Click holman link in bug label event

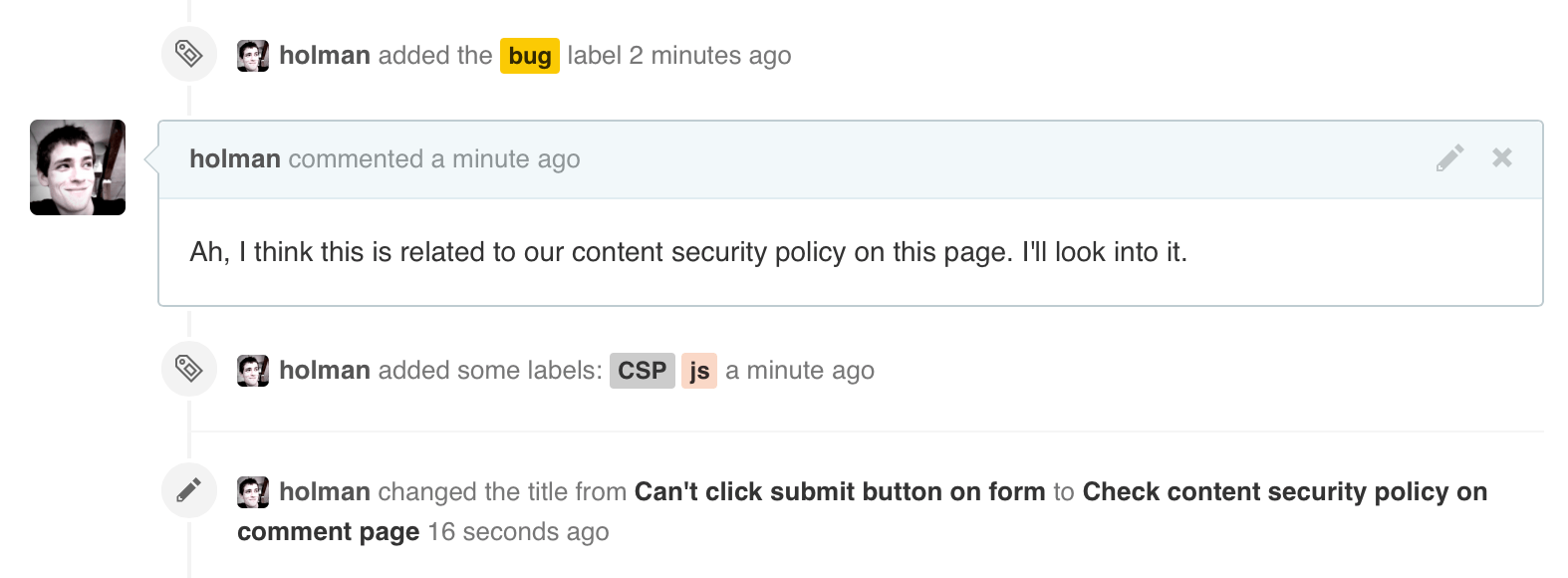click(325, 56)
